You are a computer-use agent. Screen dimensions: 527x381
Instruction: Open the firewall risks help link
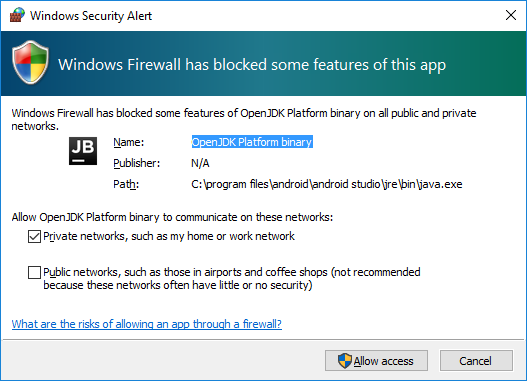pos(147,324)
